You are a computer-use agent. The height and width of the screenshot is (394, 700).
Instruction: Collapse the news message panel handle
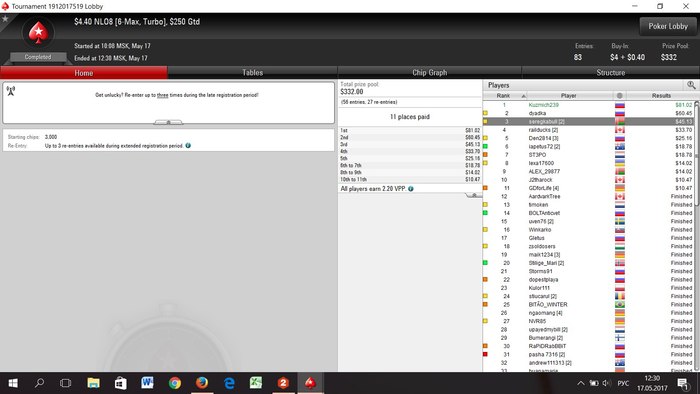168,122
